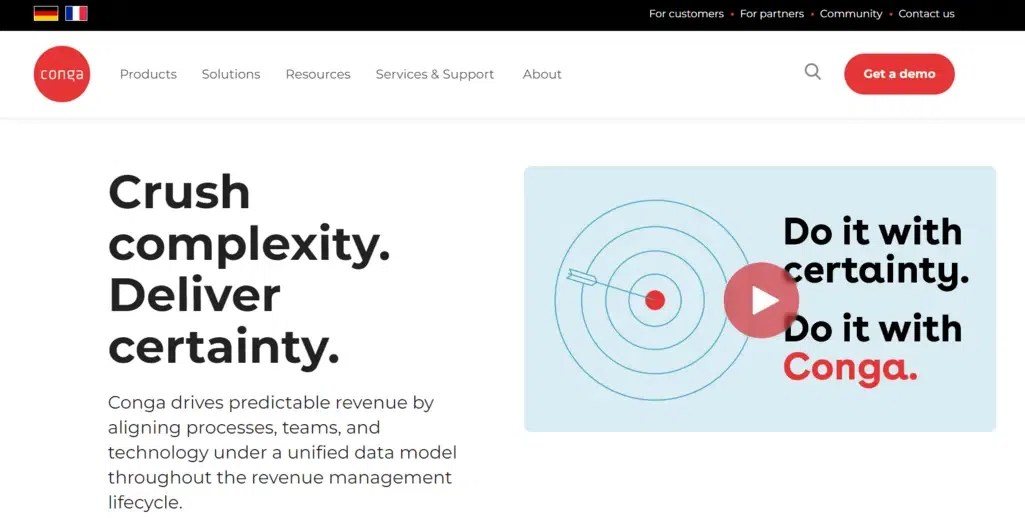
Task: Open the About menu
Action: pos(542,75)
